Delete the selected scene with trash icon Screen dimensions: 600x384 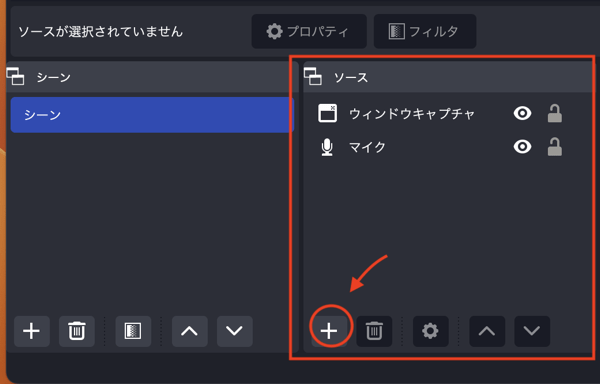coord(77,331)
